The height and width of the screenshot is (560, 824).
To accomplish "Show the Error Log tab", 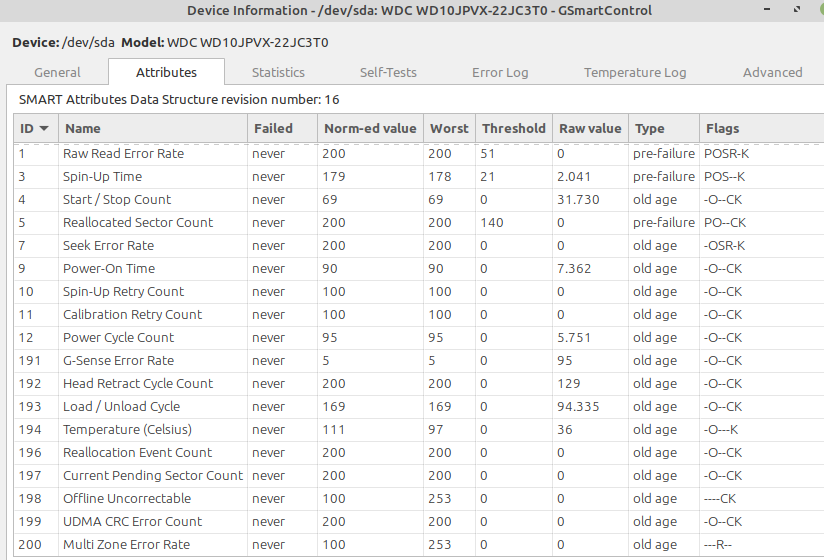I will click(501, 72).
